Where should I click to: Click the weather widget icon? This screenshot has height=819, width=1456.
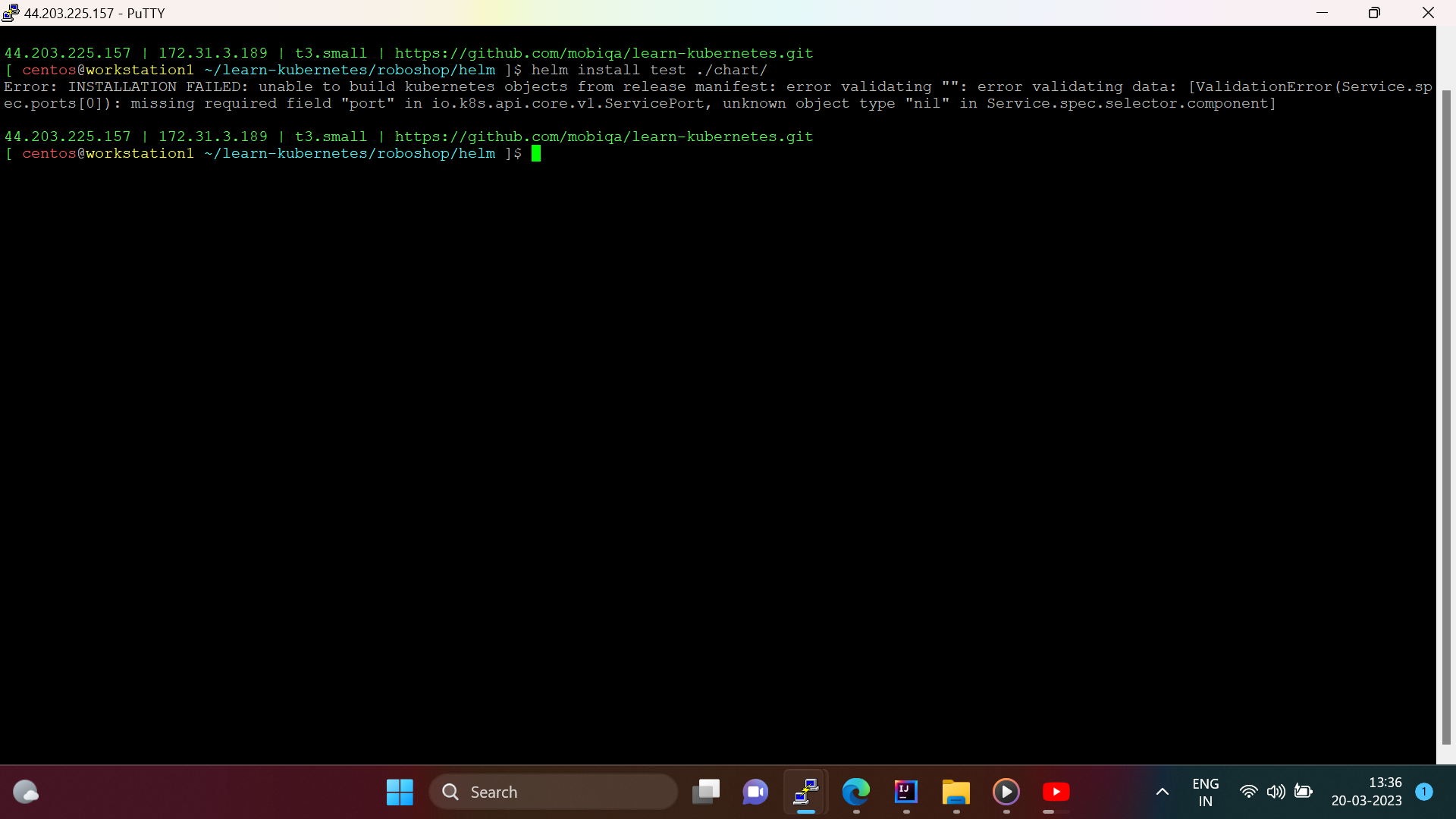[26, 792]
